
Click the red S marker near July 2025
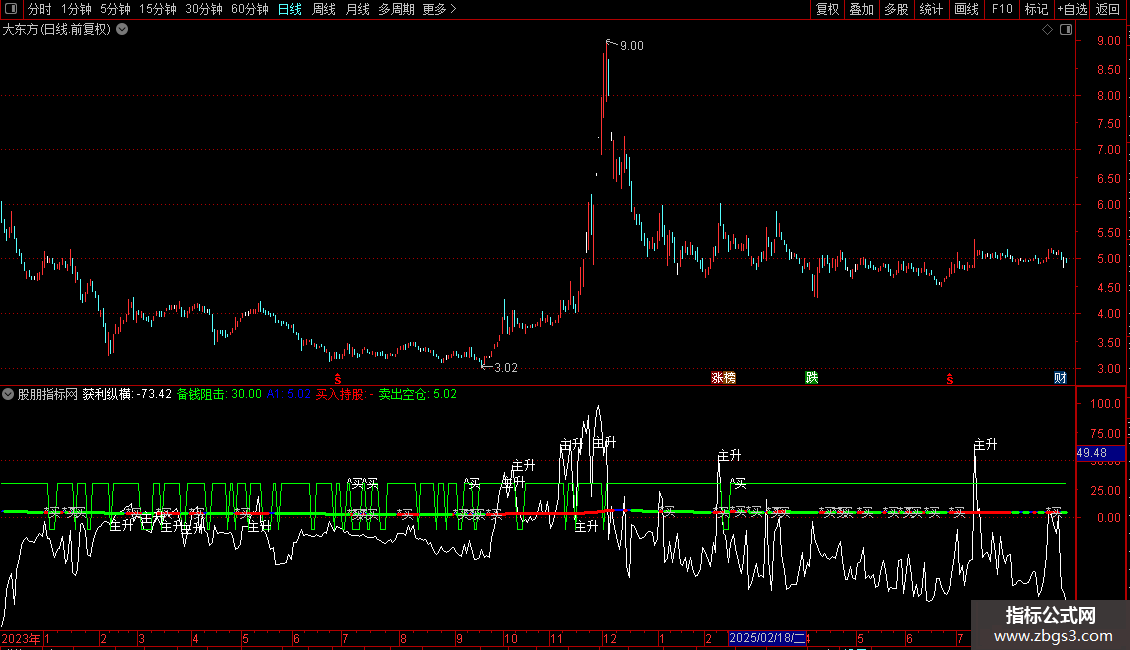click(950, 379)
